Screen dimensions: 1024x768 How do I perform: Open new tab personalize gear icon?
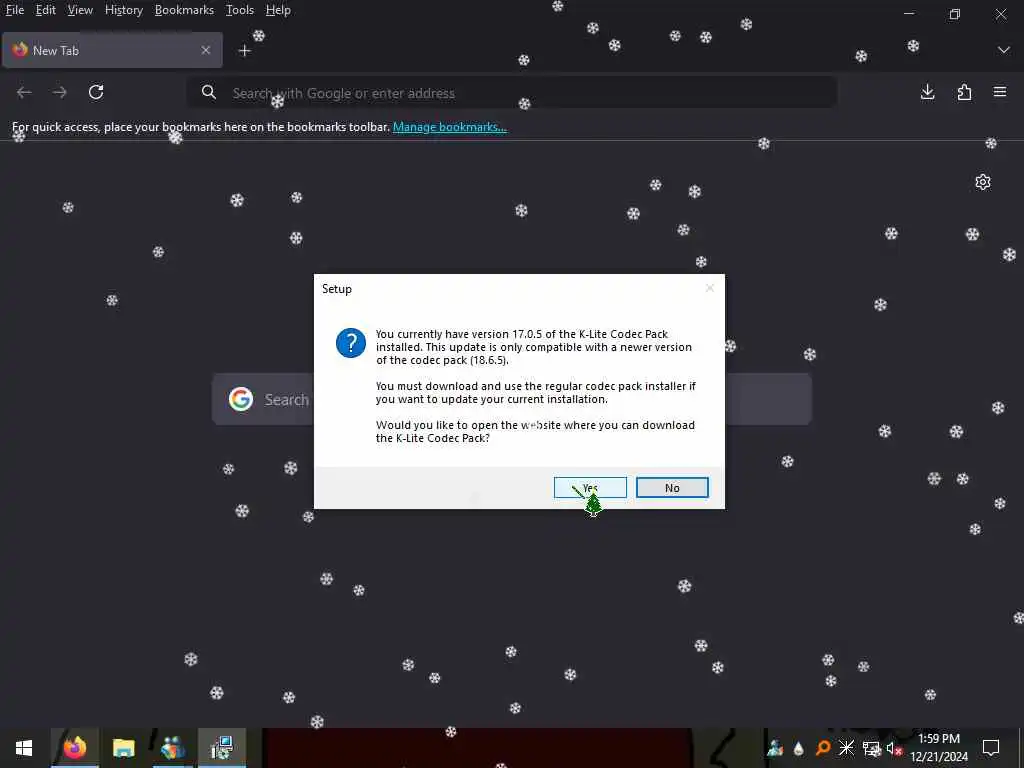[983, 182]
